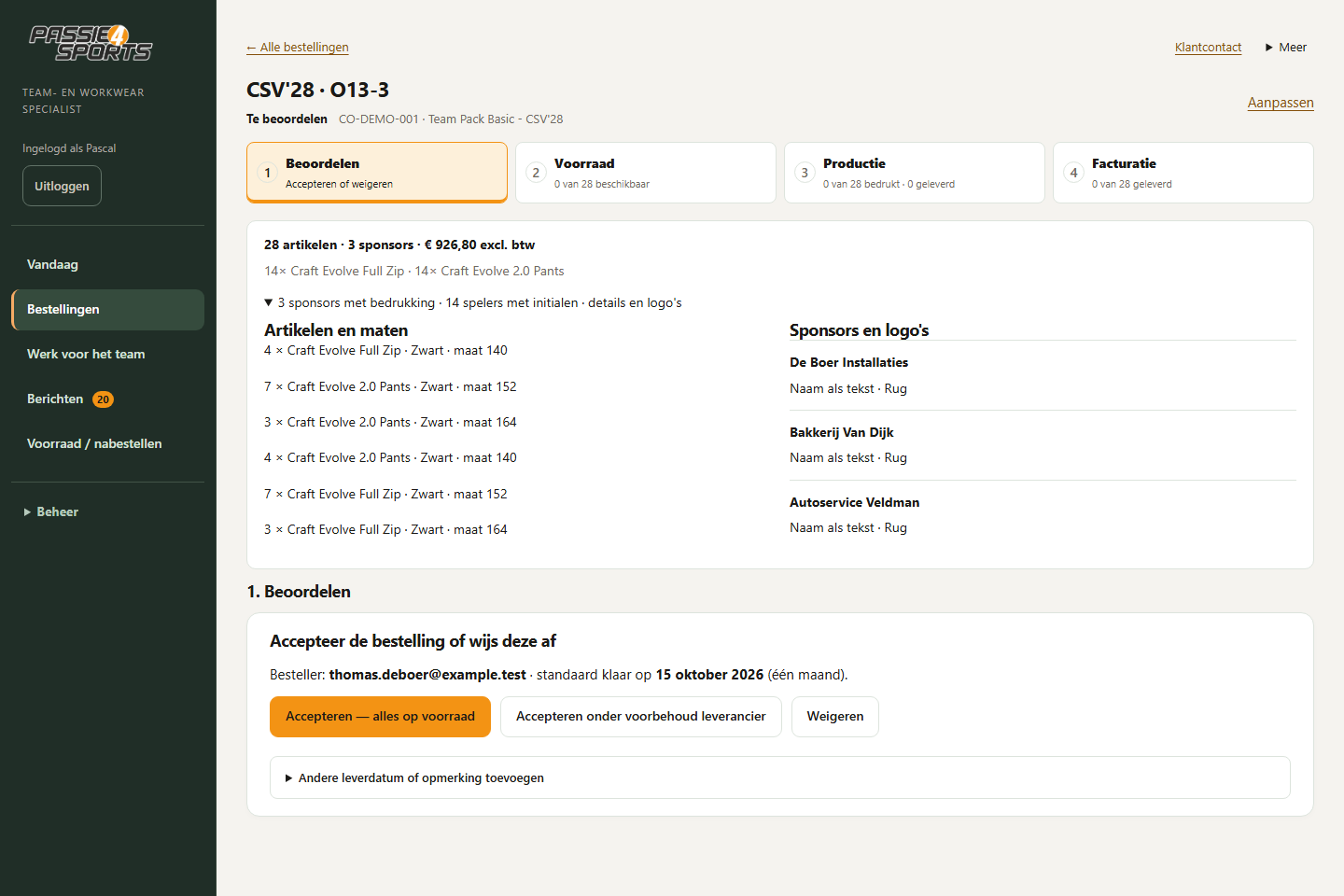Screen dimensions: 1344x896
Task: Click the CSV'28 · O13-3 heading
Action: [317, 91]
